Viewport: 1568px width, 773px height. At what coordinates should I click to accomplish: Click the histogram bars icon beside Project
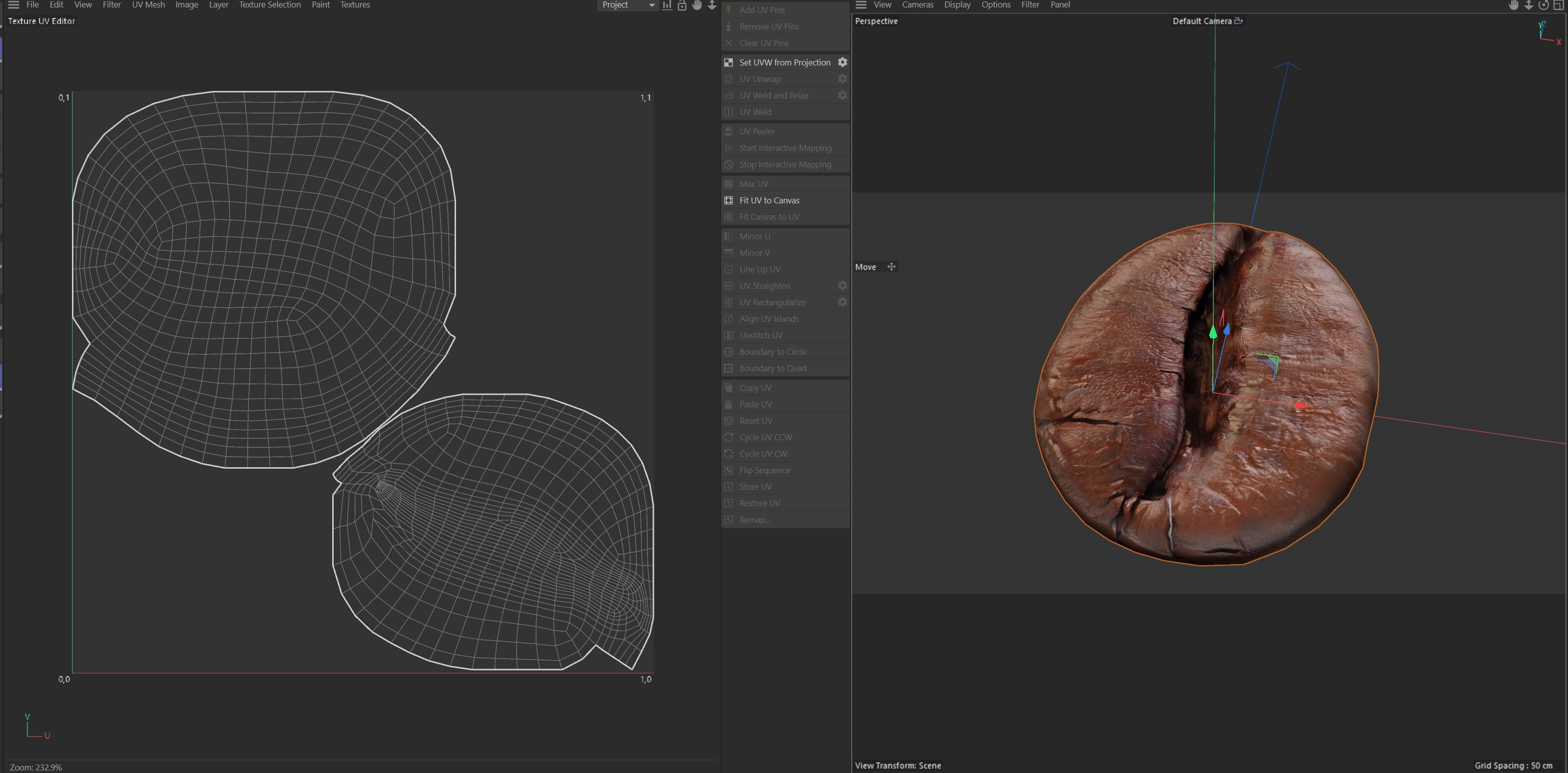click(x=667, y=5)
